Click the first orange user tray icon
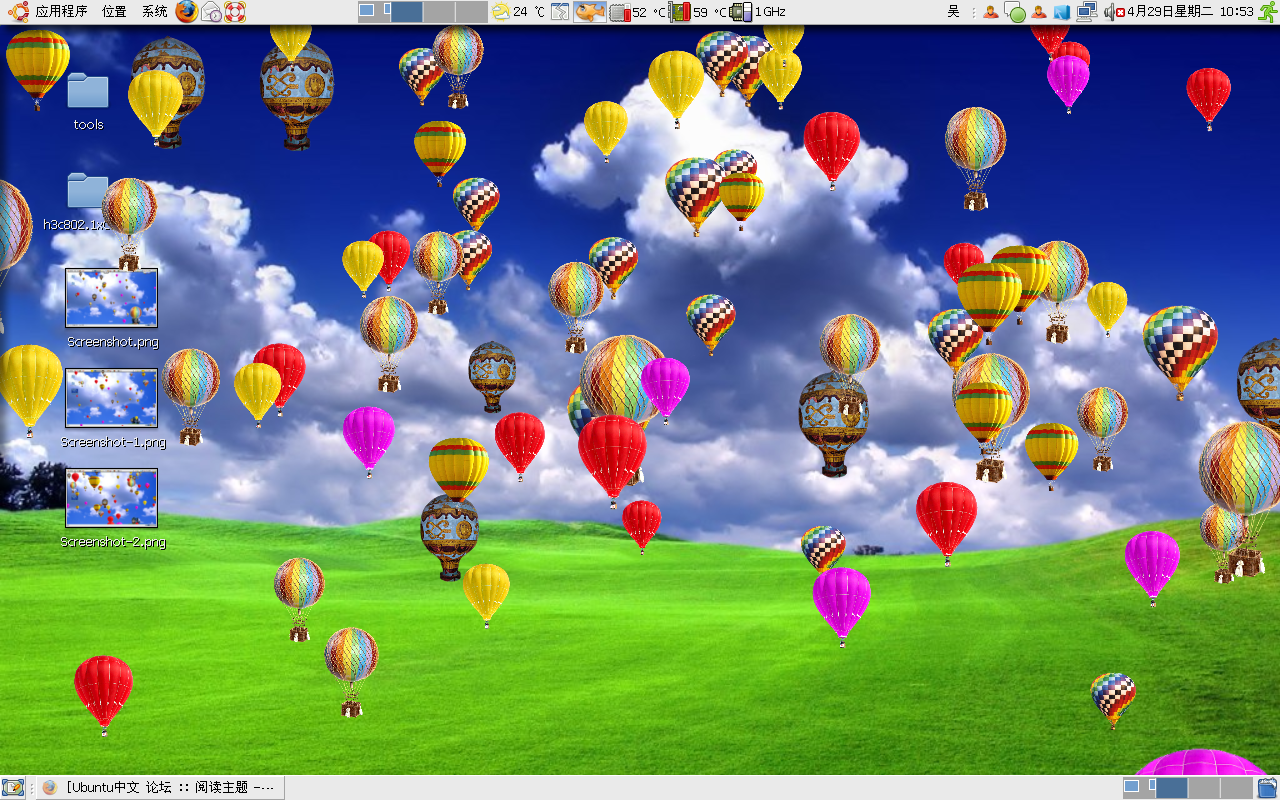The height and width of the screenshot is (800, 1280). [990, 12]
